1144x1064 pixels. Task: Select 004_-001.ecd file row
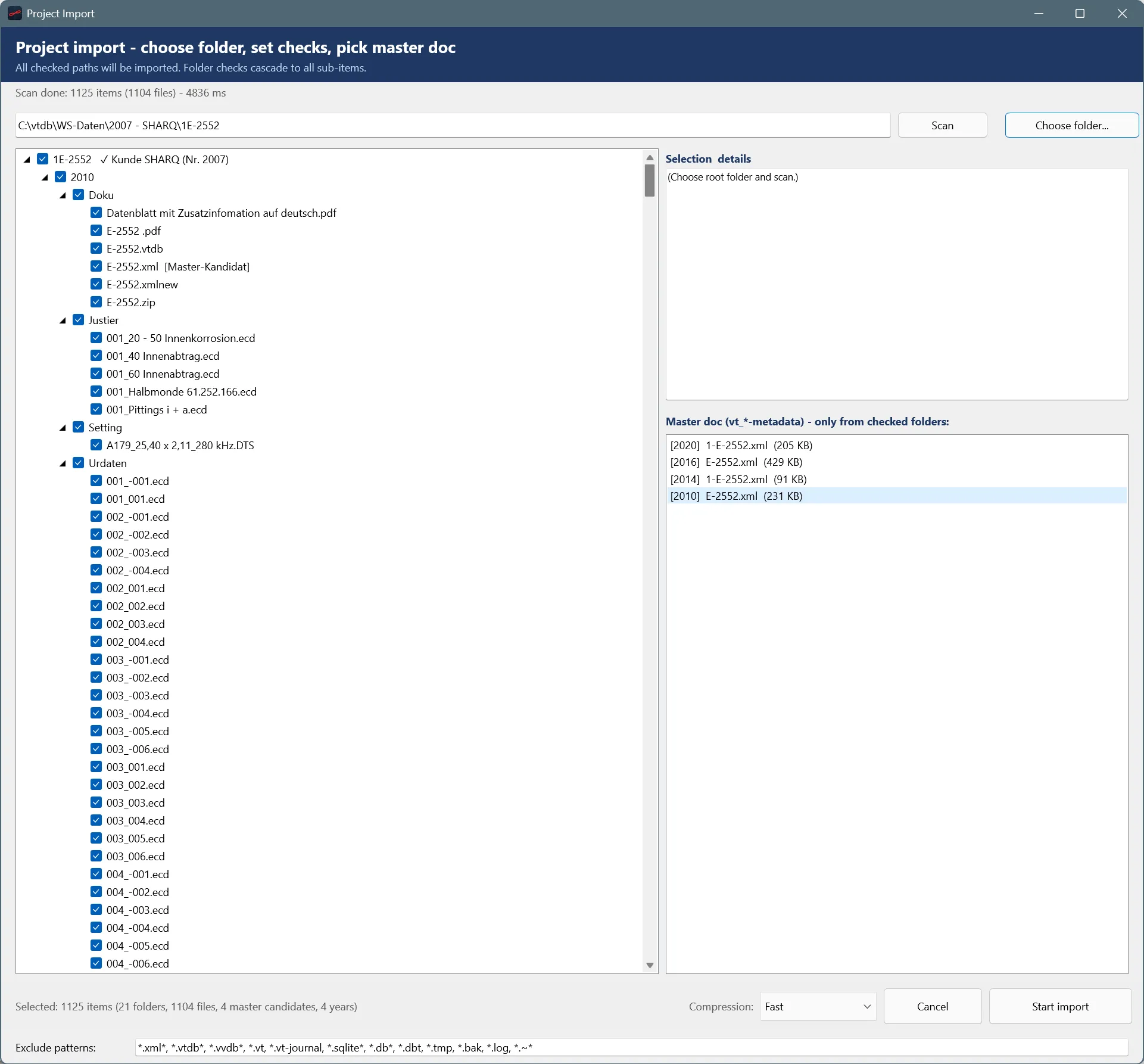tap(138, 874)
